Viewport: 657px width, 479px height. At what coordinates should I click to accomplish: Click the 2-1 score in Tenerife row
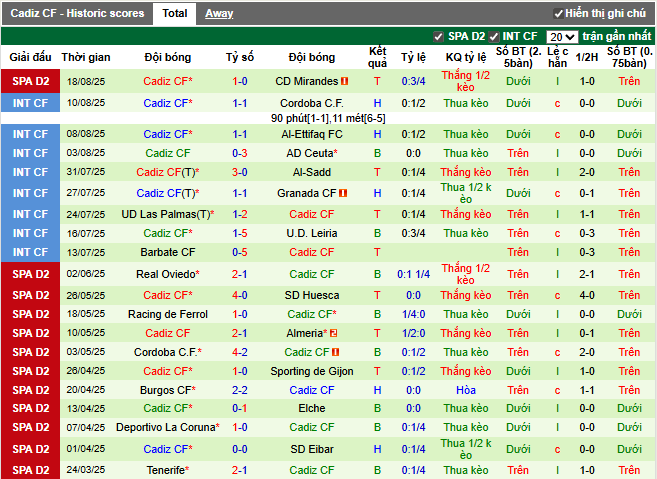click(x=240, y=470)
